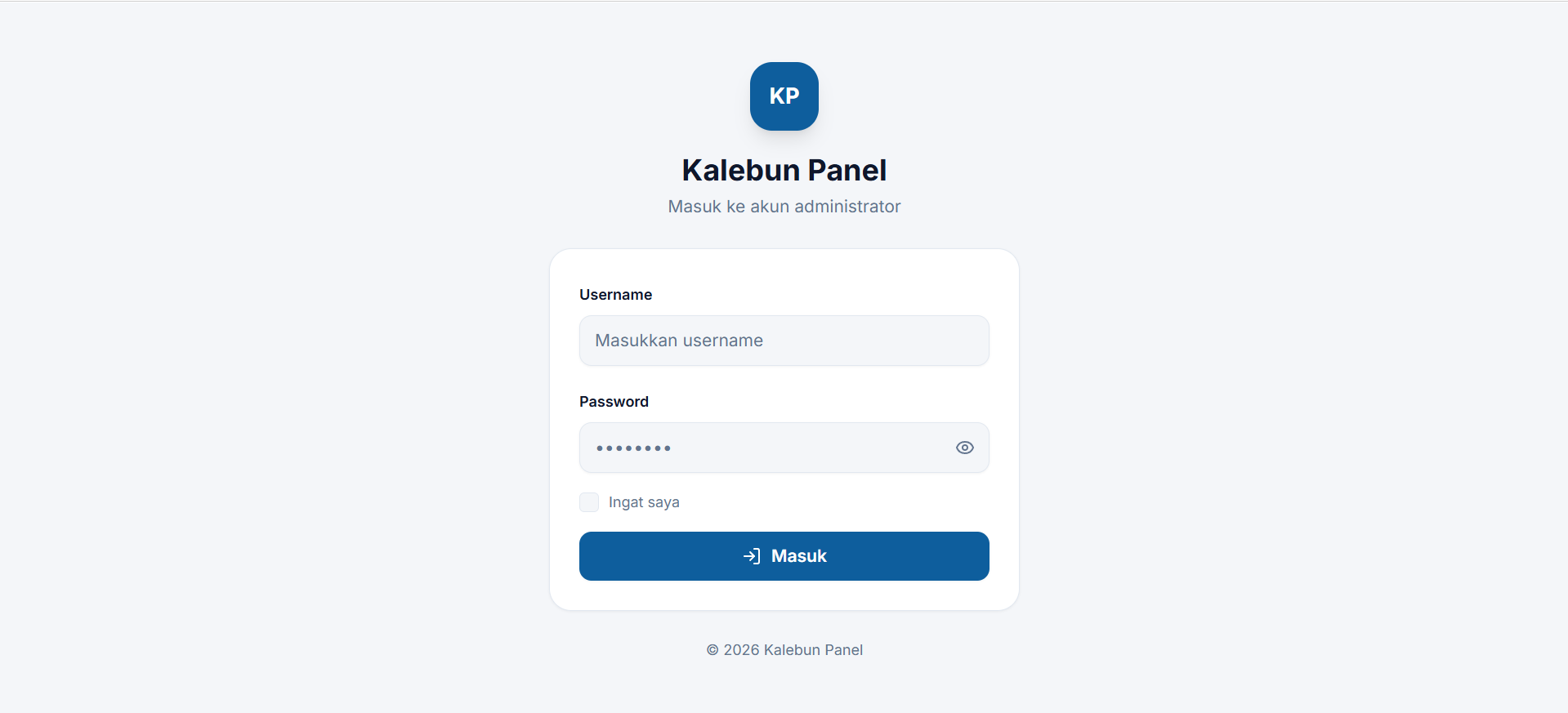The width and height of the screenshot is (1568, 713).
Task: Click the Ingat saya label text
Action: coord(644,502)
